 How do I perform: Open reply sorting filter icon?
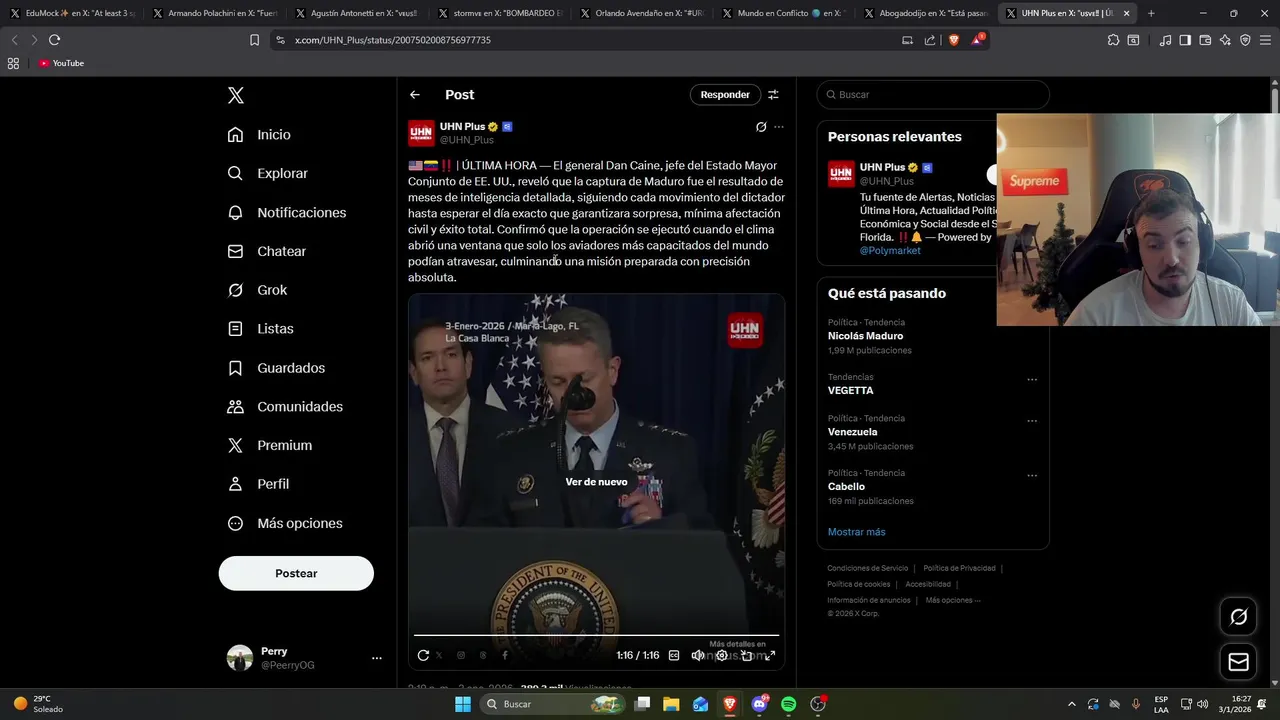click(x=773, y=95)
